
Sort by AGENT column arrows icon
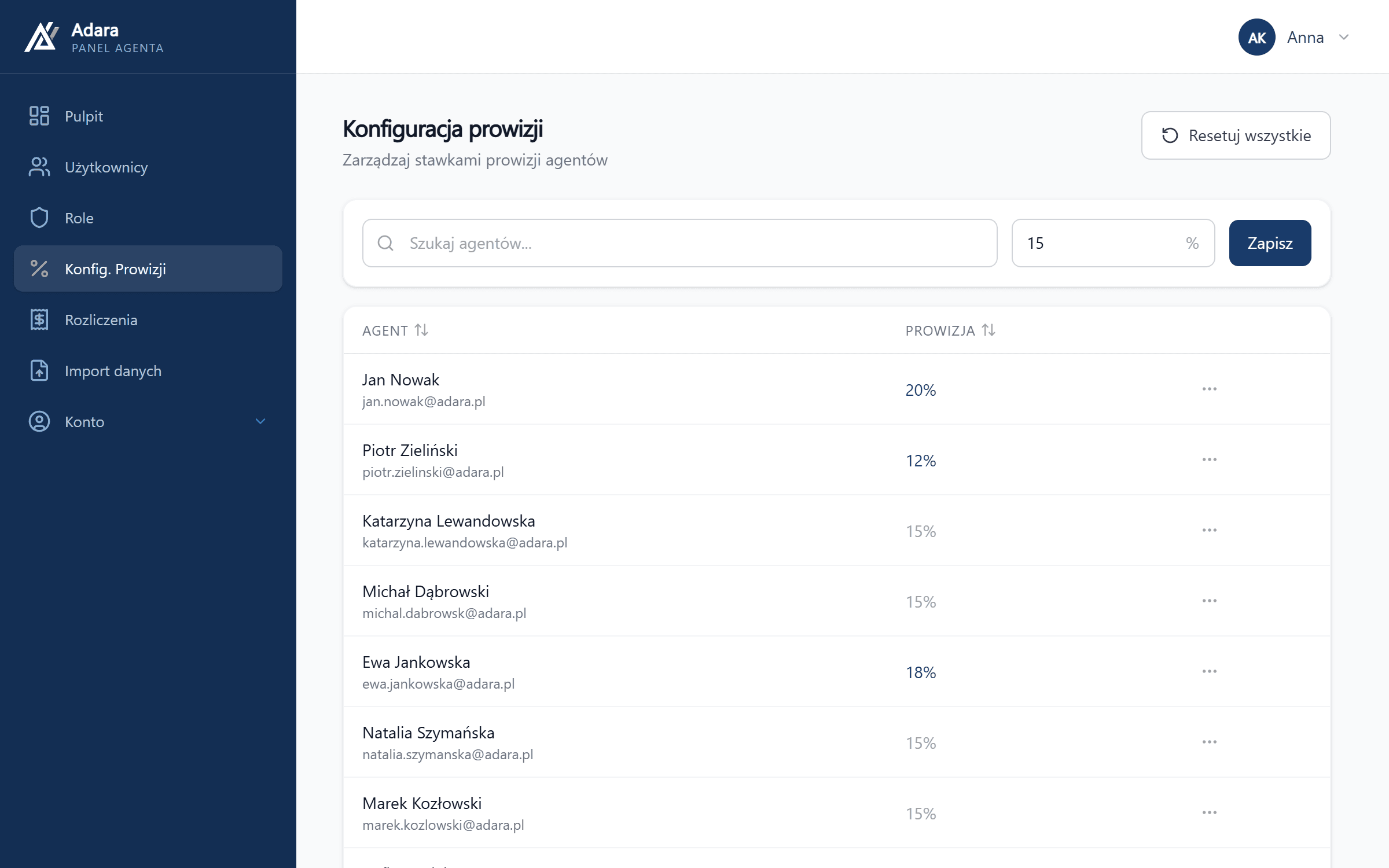click(421, 330)
